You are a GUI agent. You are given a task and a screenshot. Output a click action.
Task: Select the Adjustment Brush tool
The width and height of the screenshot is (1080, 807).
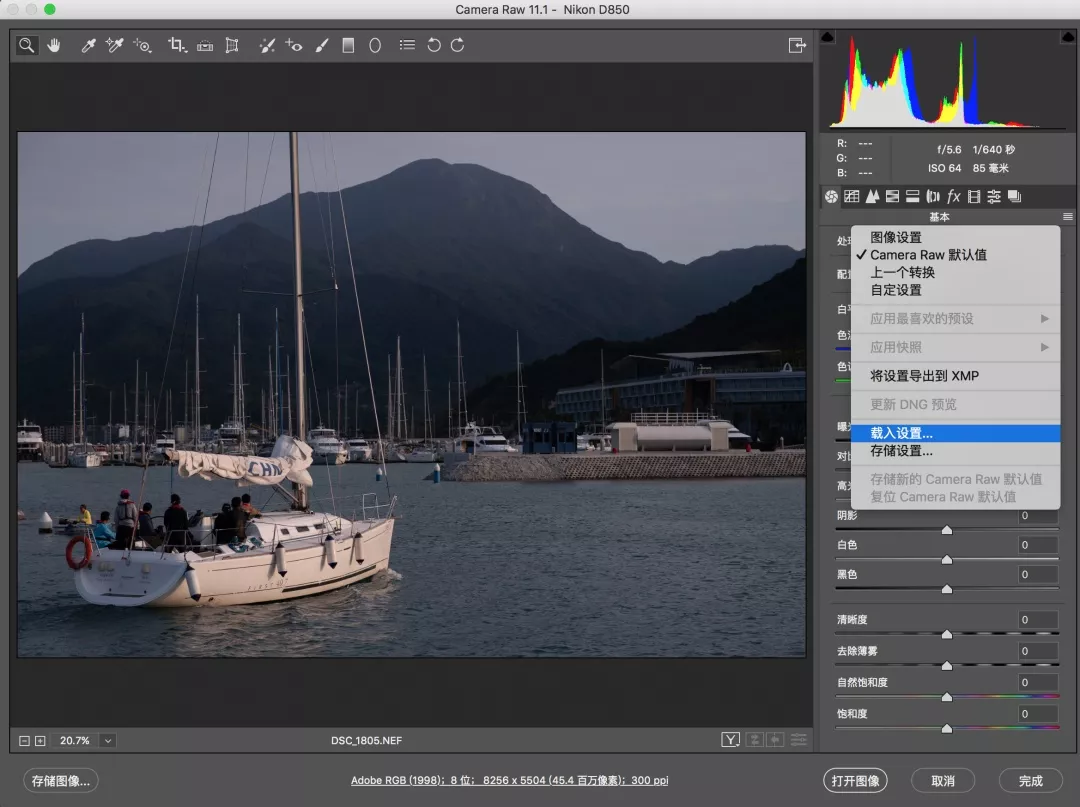click(x=321, y=45)
